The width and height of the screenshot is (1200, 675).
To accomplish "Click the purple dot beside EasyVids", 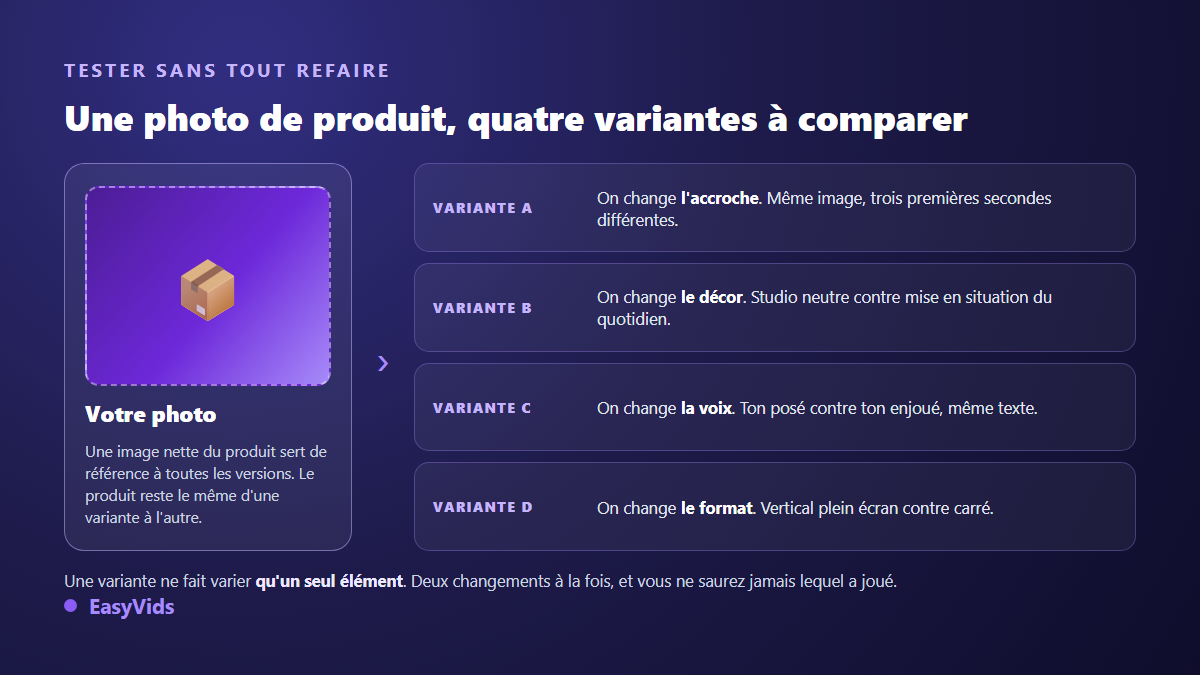I will [x=70, y=606].
